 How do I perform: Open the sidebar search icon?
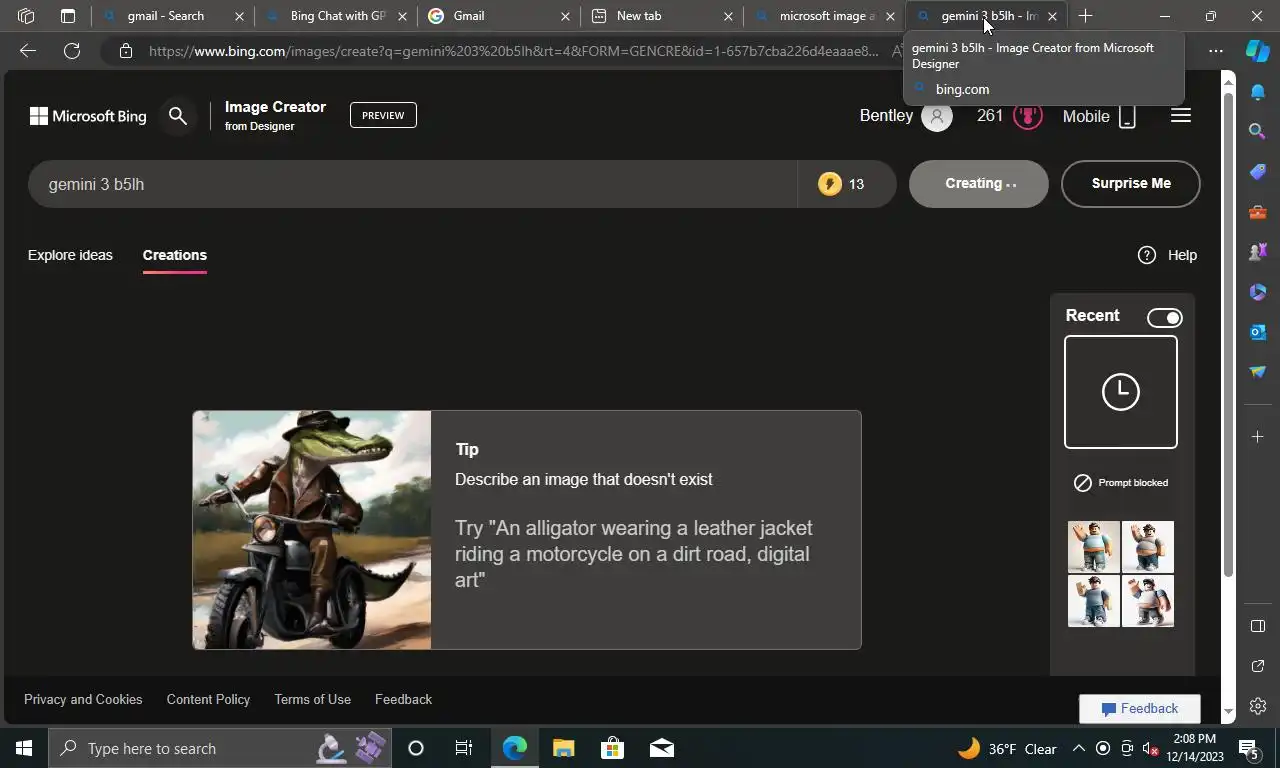1258,131
